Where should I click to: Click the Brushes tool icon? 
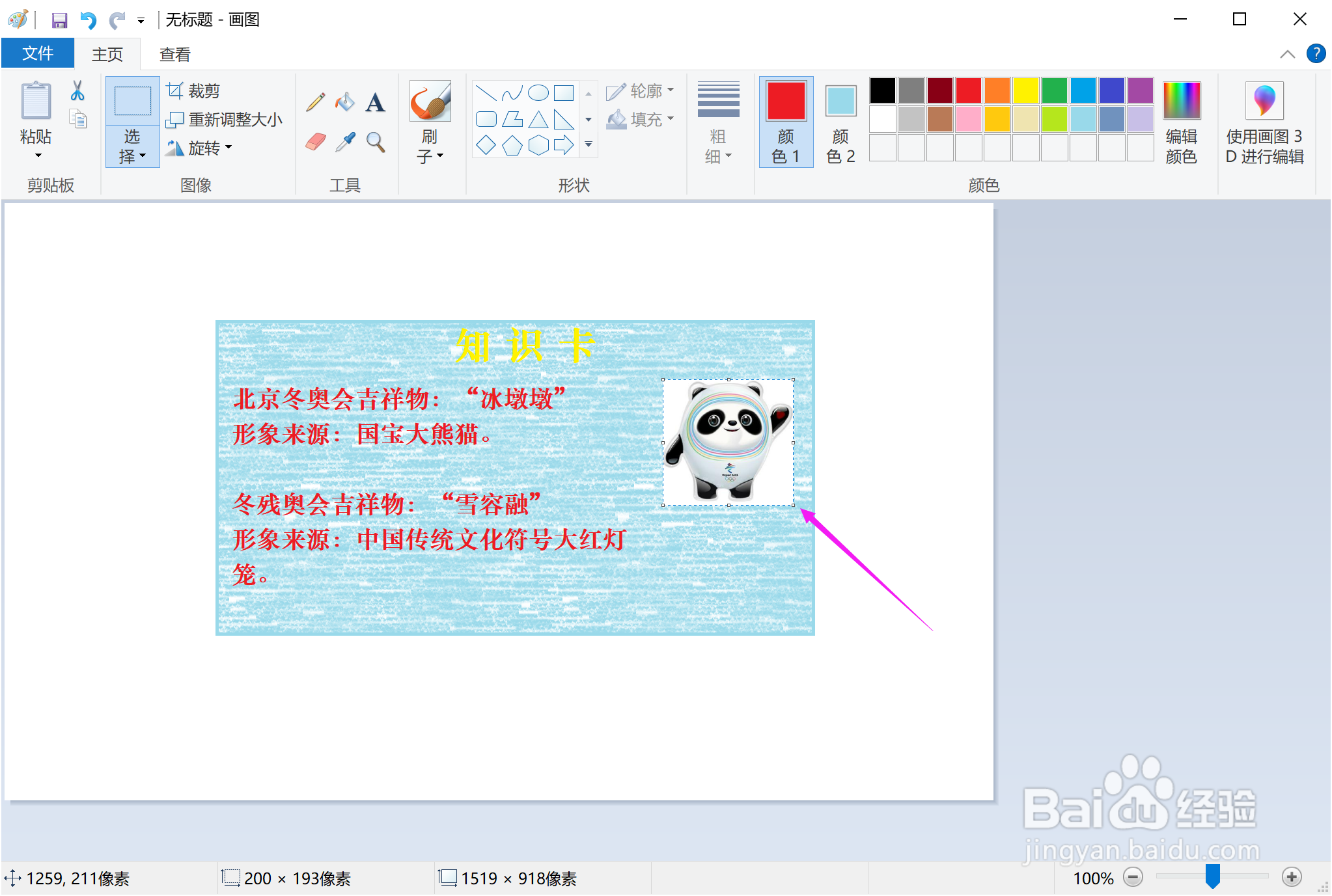[430, 101]
